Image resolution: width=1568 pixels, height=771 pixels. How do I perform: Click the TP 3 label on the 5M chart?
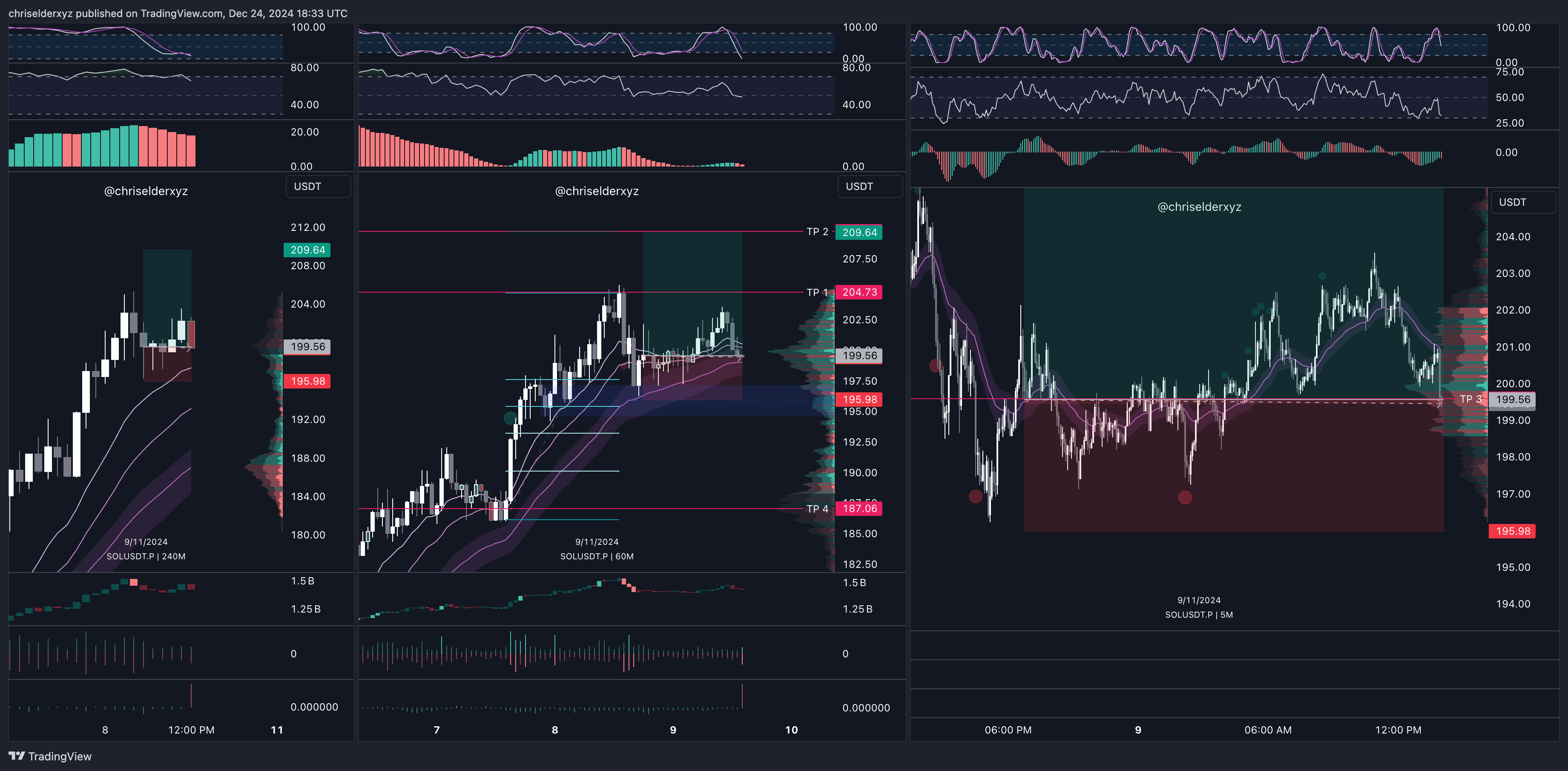[x=1470, y=399]
